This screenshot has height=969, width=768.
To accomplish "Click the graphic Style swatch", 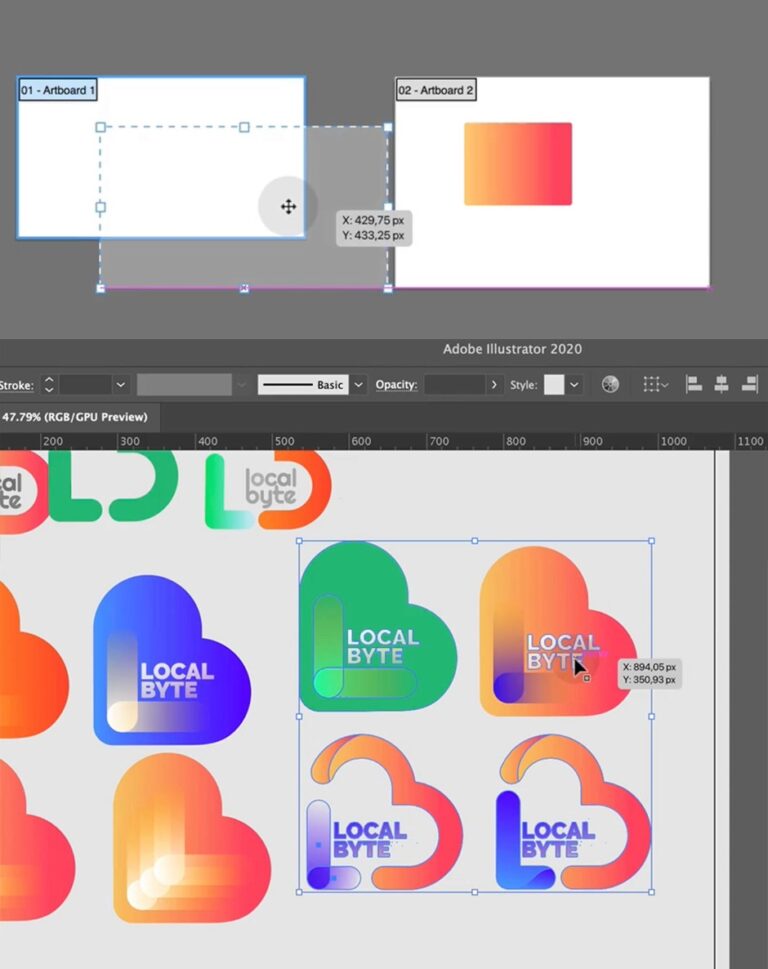I will [x=554, y=384].
